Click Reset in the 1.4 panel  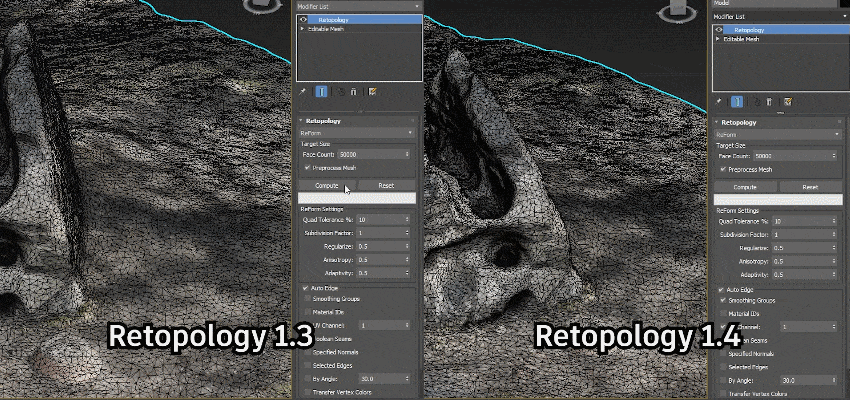coord(810,187)
